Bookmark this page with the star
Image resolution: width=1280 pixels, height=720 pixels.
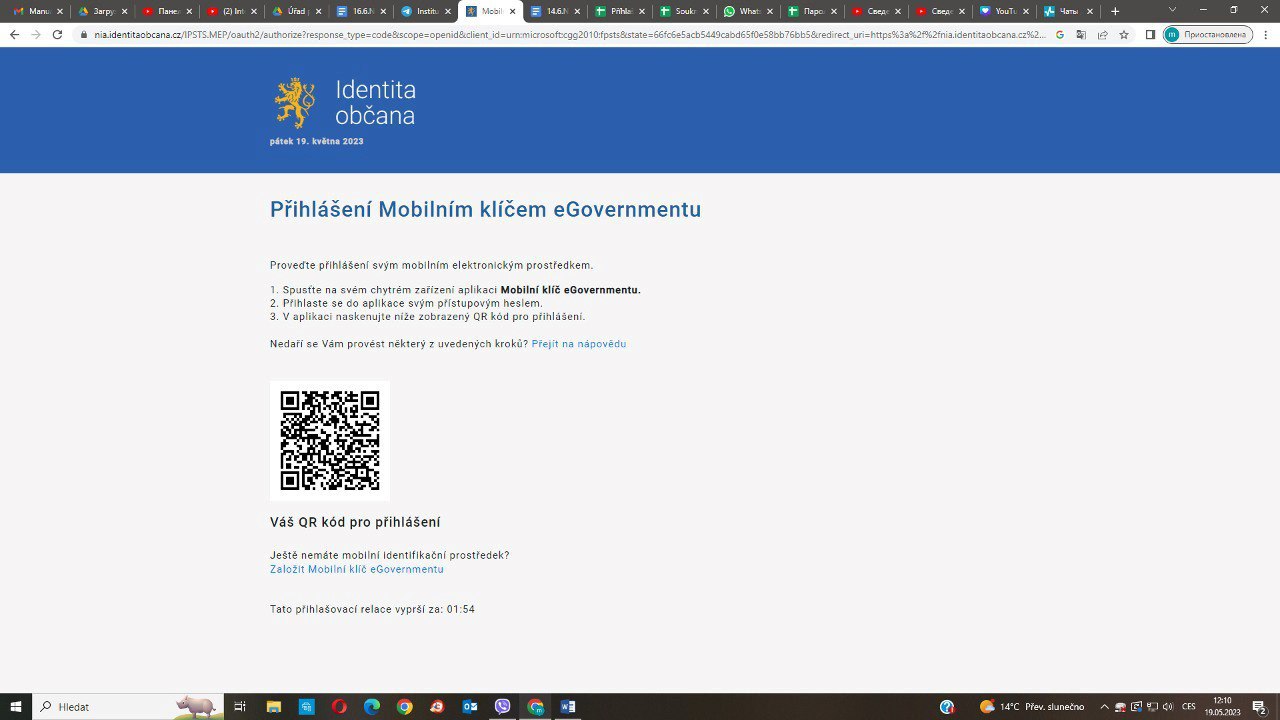pos(1124,34)
